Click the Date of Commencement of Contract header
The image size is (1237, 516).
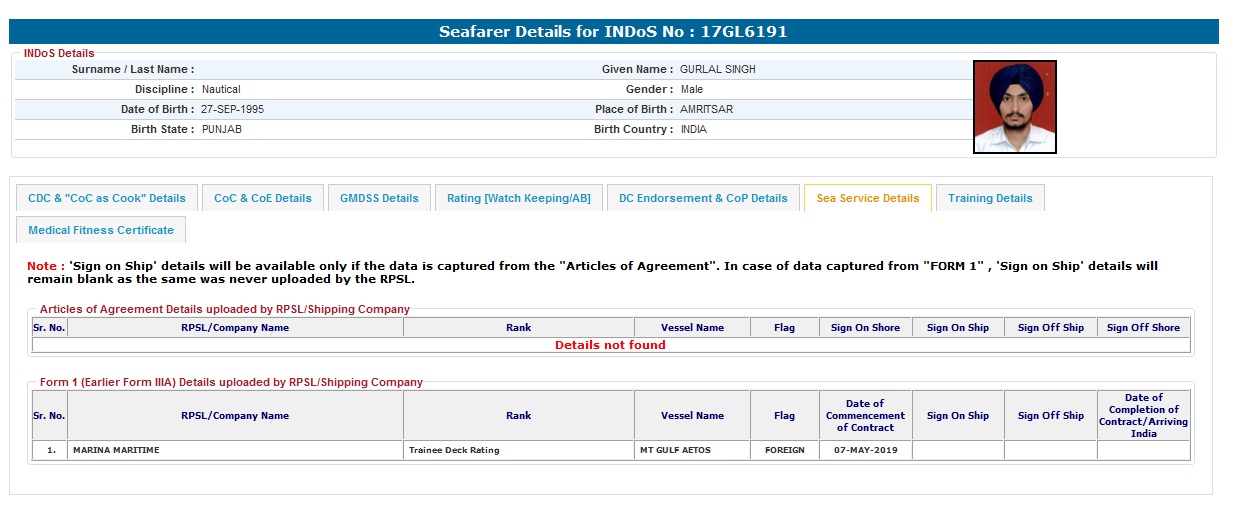[865, 415]
